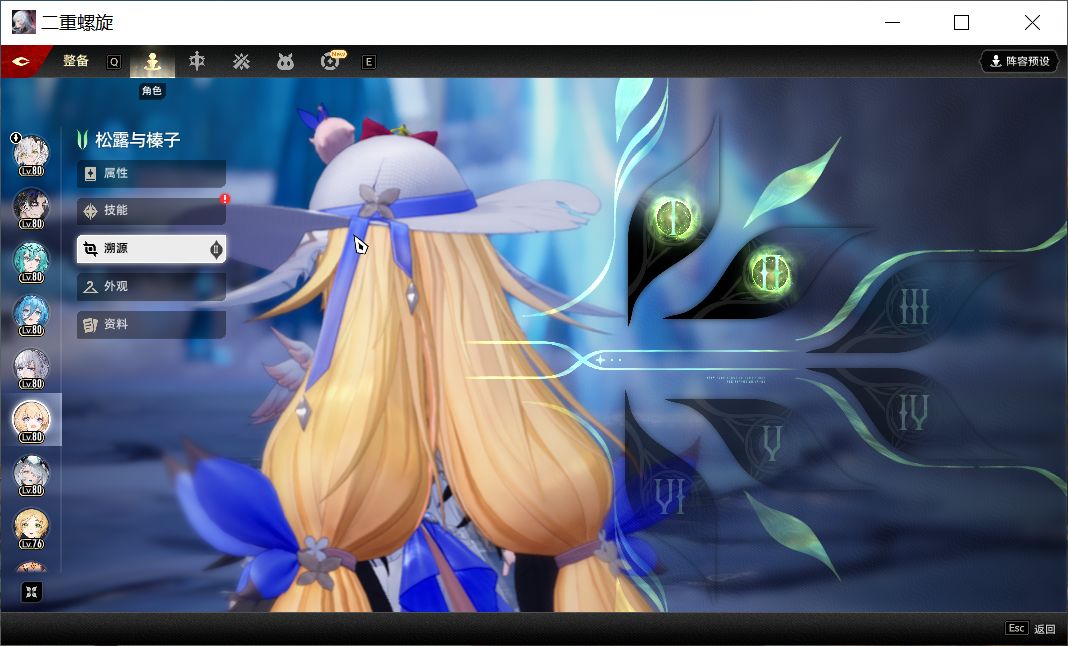Click the red back arrow emblem
The height and width of the screenshot is (646, 1068).
tap(21, 61)
